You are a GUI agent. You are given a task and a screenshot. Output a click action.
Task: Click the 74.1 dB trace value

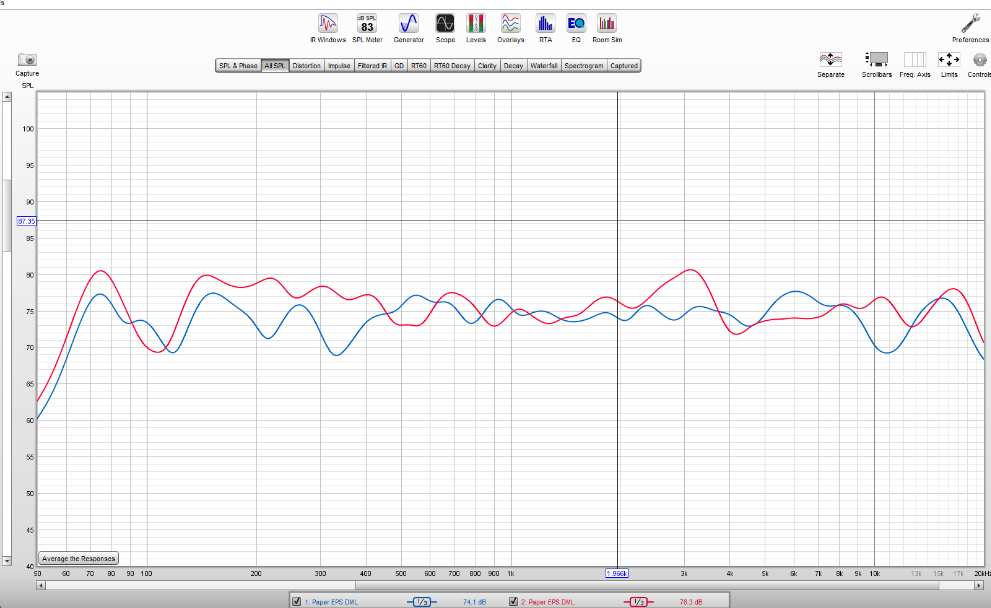point(474,602)
